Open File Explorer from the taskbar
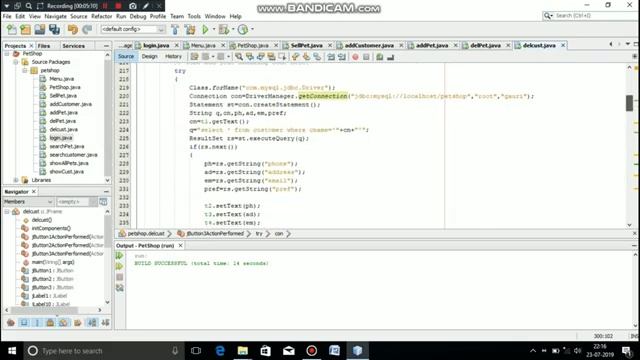640x360 pixels. 243,351
